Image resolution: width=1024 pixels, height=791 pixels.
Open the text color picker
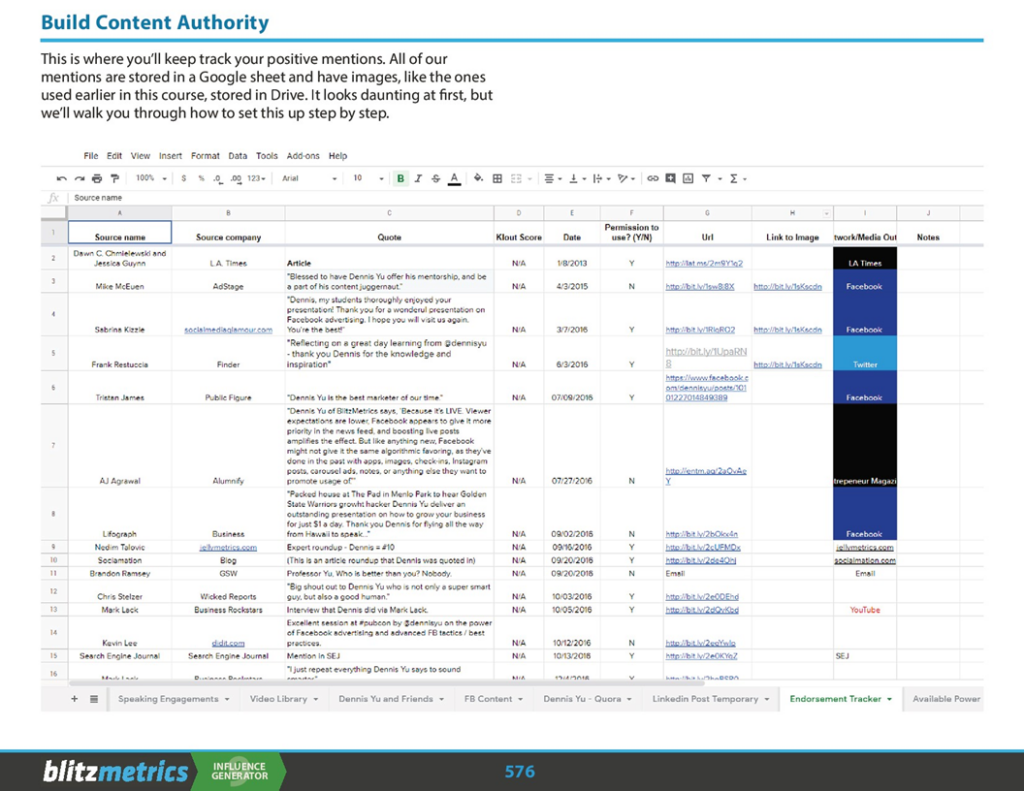tap(455, 178)
